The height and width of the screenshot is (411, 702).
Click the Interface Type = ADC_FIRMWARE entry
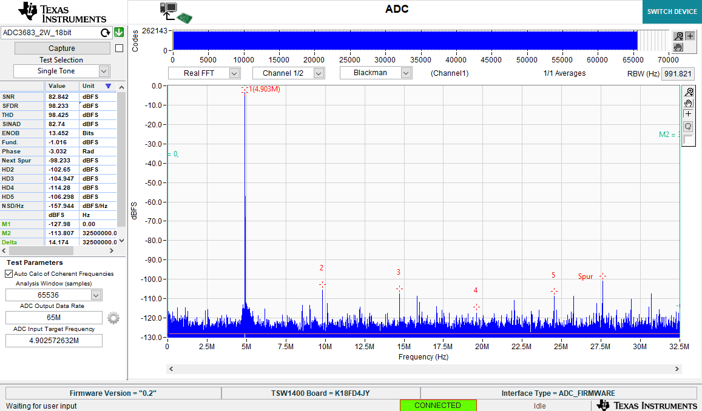558,393
